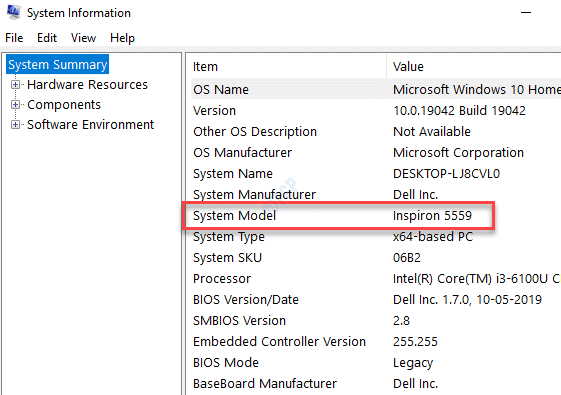Select the BIOS Mode row

click(x=376, y=363)
